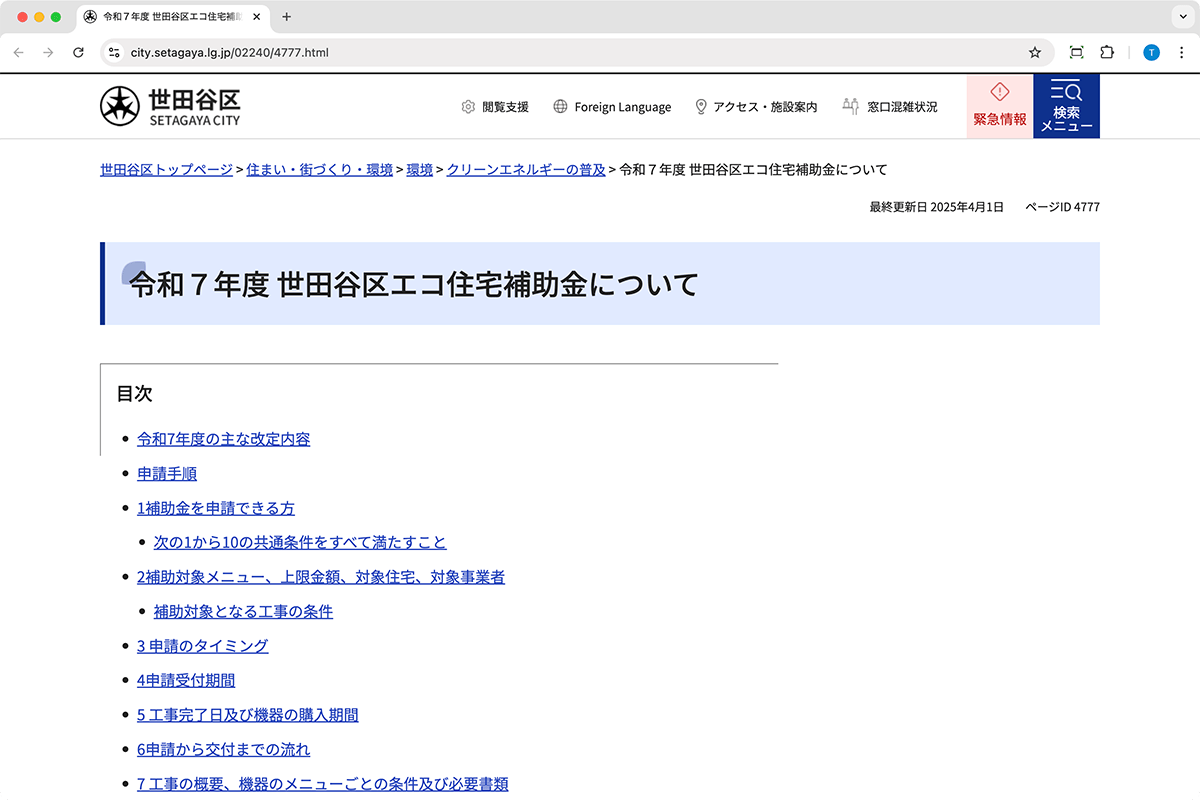The width and height of the screenshot is (1200, 800).
Task: Click the 目次 heading
Action: [x=135, y=394]
